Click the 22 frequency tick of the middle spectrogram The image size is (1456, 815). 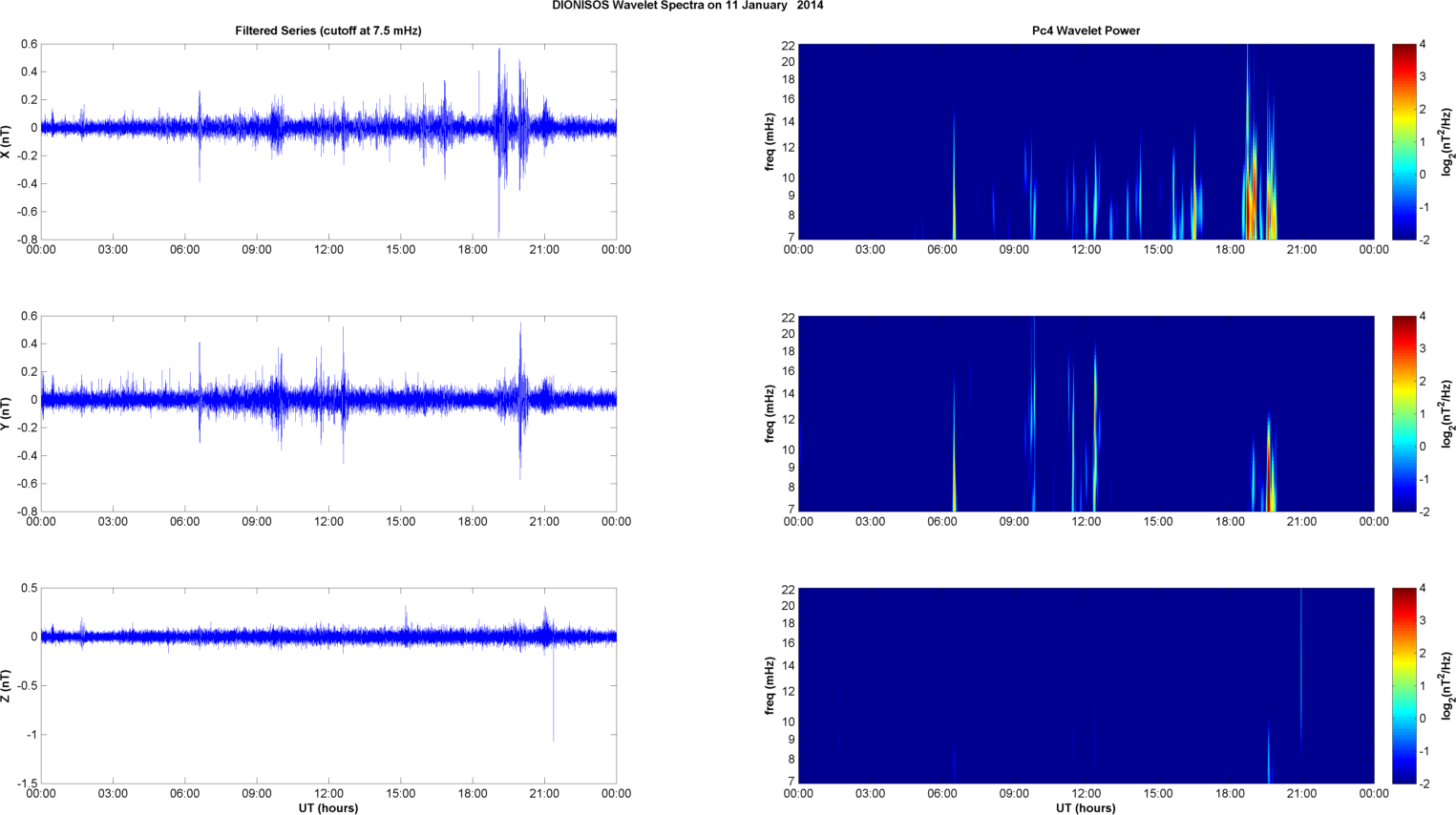(788, 317)
